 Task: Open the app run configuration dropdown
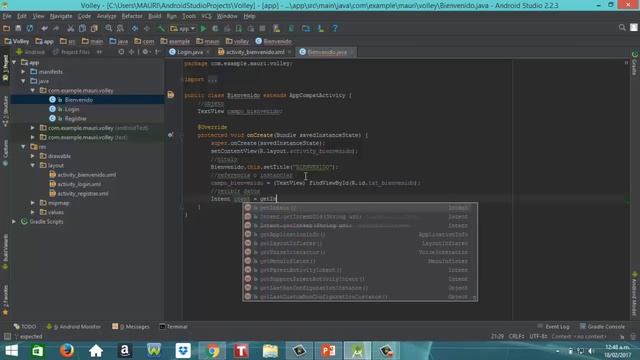(182, 29)
